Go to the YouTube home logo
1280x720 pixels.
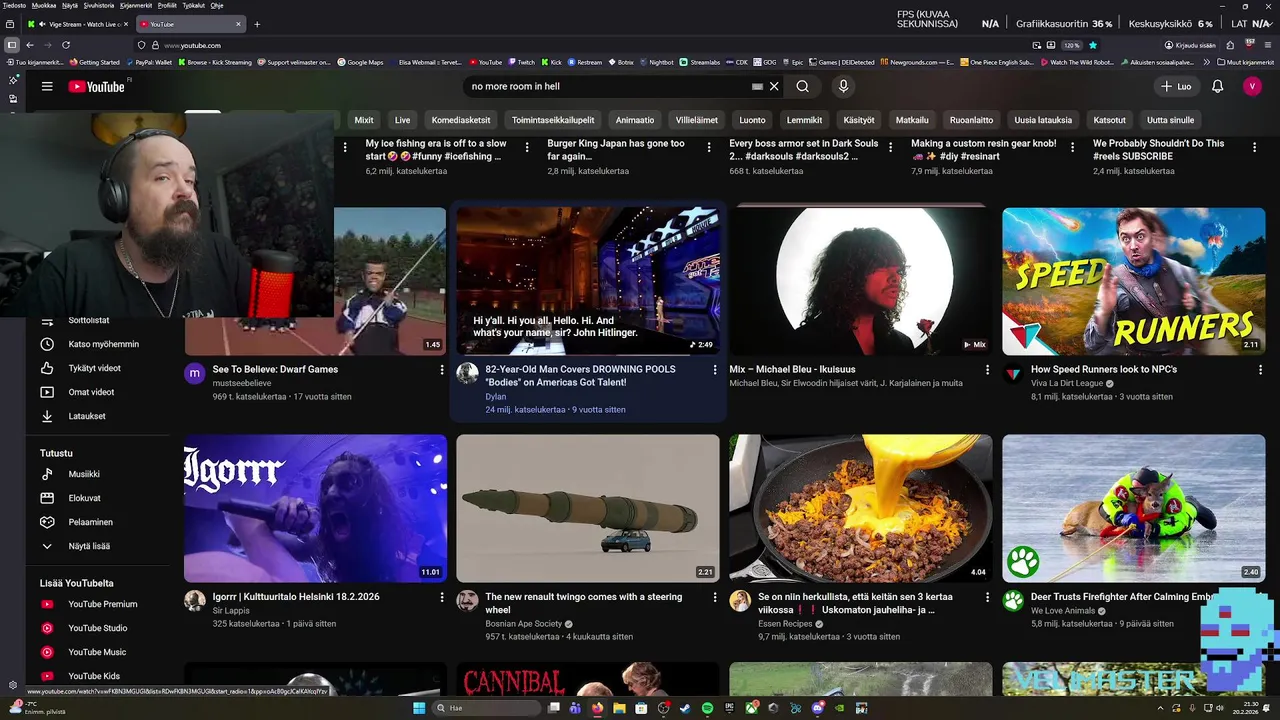pos(97,87)
